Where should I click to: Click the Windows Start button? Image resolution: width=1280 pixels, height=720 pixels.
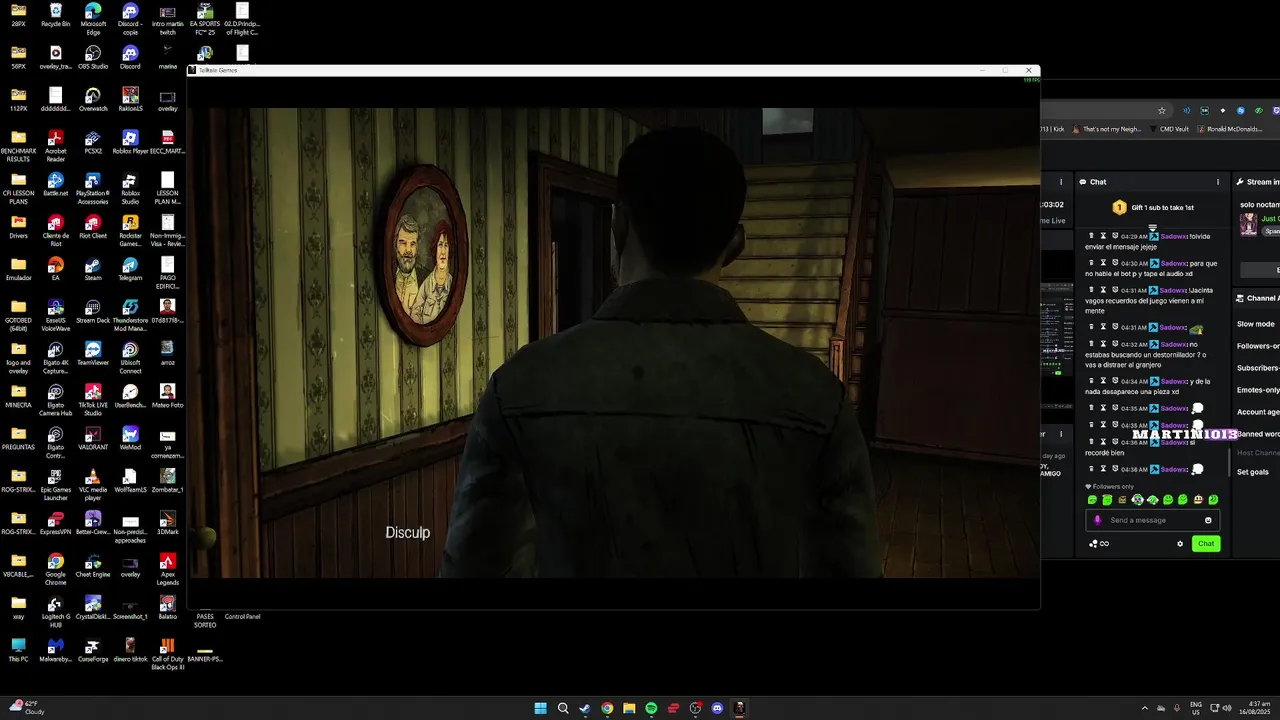[x=540, y=708]
